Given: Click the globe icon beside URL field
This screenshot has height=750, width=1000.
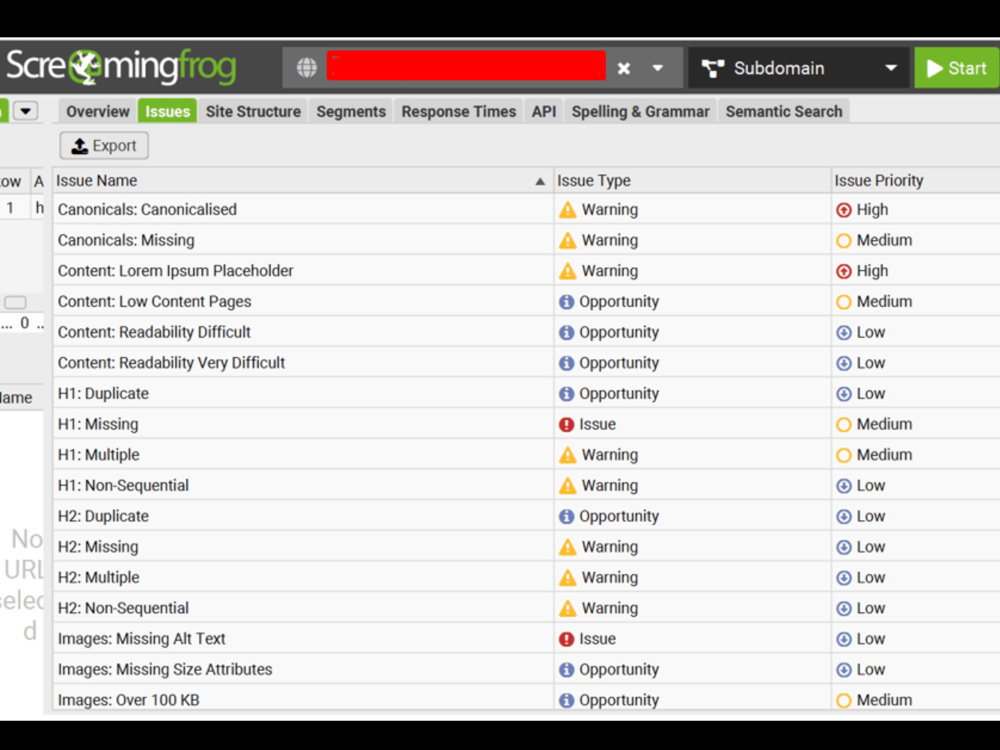Looking at the screenshot, I should (x=306, y=68).
